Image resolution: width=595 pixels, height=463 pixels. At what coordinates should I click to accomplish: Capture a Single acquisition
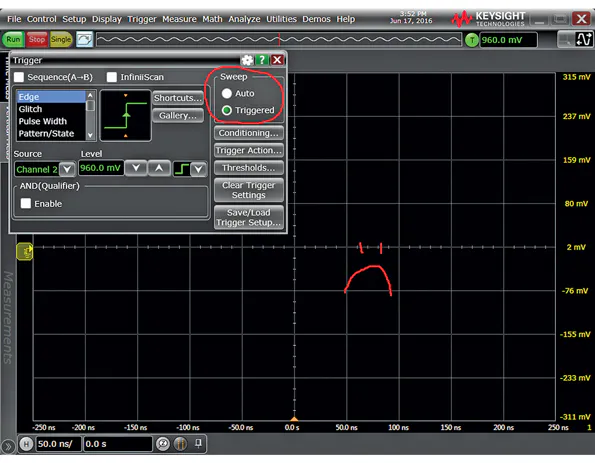coord(61,39)
